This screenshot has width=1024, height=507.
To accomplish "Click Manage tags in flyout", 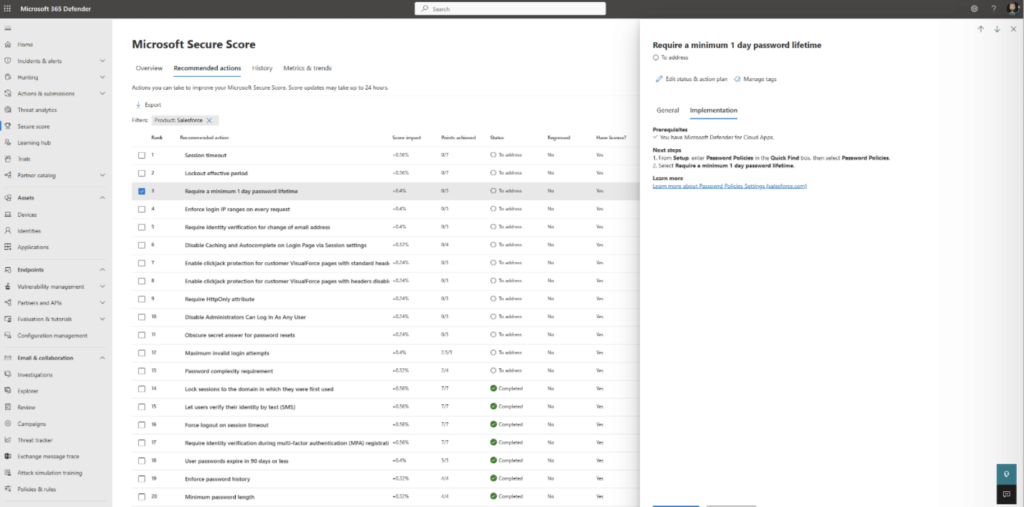I will (x=756, y=79).
